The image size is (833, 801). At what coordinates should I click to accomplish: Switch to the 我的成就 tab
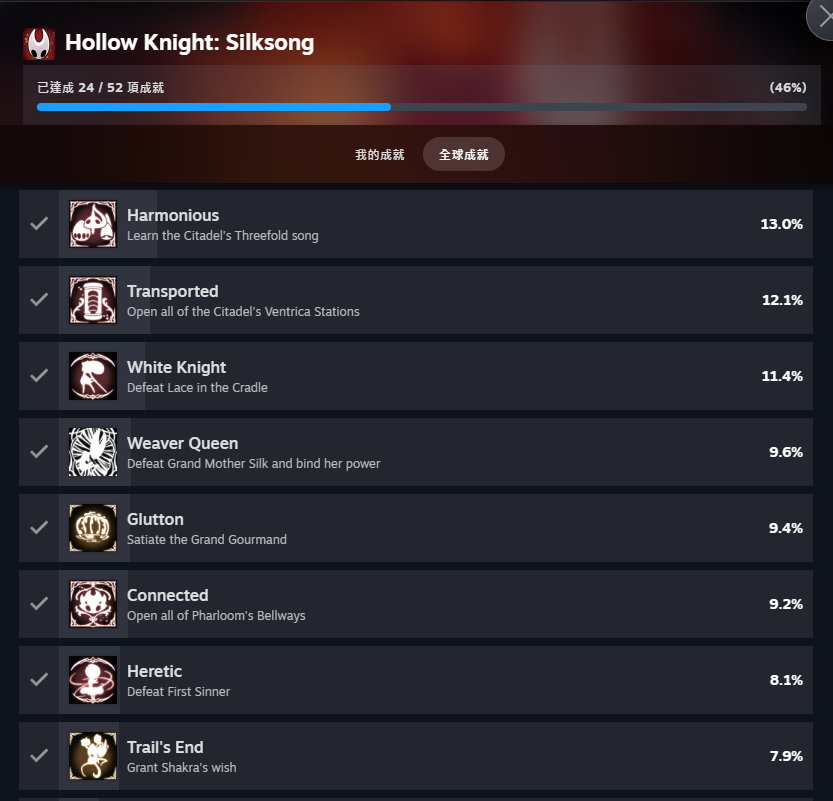pyautogui.click(x=380, y=155)
